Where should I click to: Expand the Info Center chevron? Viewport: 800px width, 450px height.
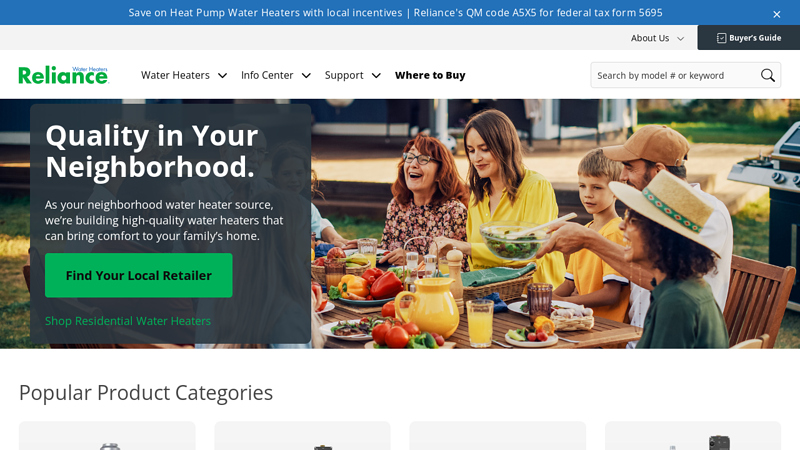point(306,76)
